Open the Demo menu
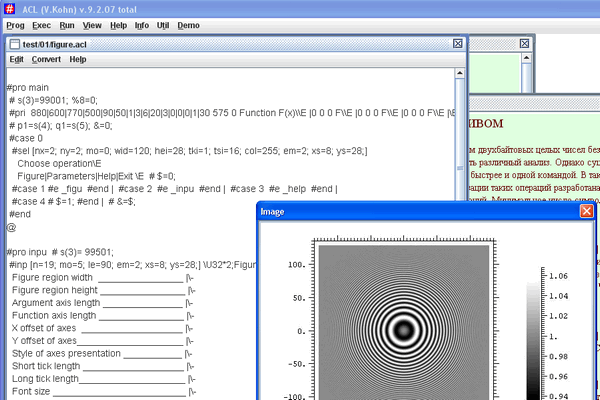The width and height of the screenshot is (600, 400). pos(188,25)
